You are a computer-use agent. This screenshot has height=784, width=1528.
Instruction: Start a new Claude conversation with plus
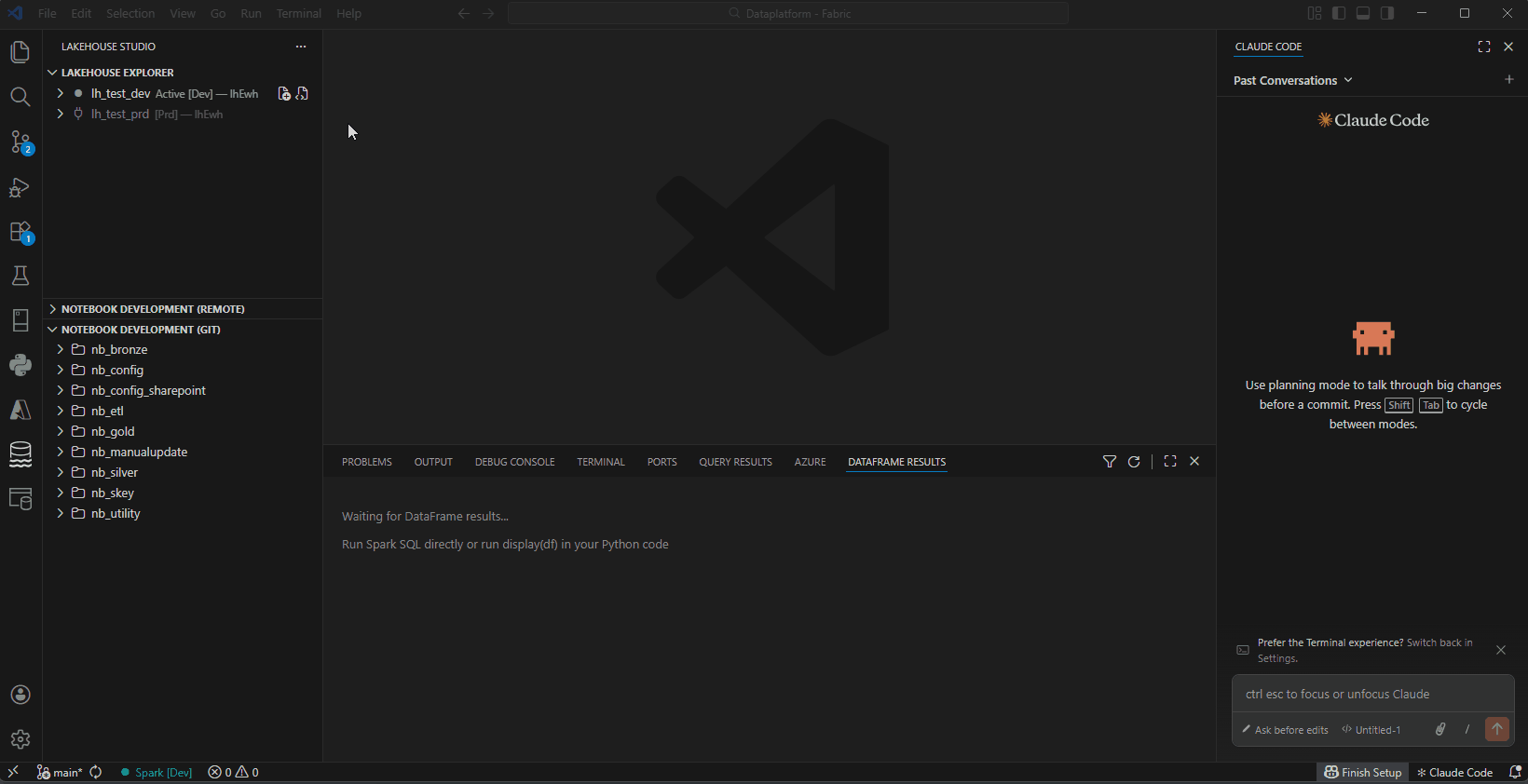[x=1509, y=80]
